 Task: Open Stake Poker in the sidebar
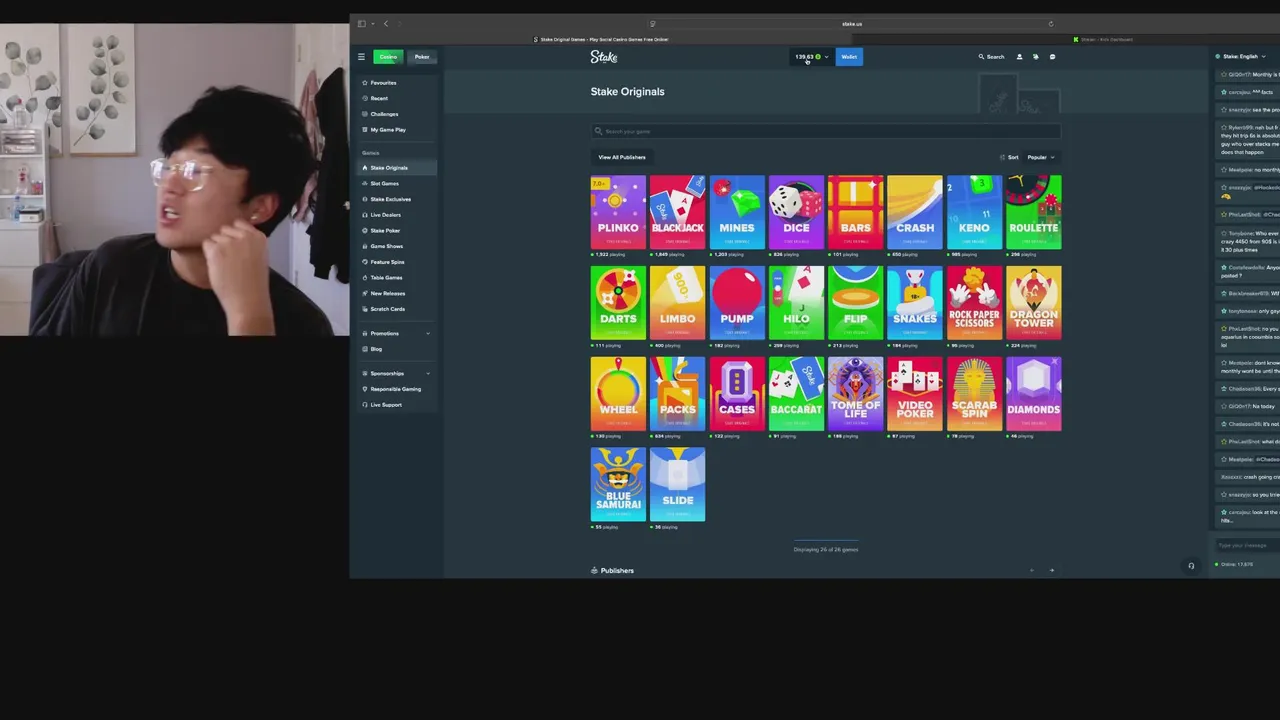[x=385, y=231]
